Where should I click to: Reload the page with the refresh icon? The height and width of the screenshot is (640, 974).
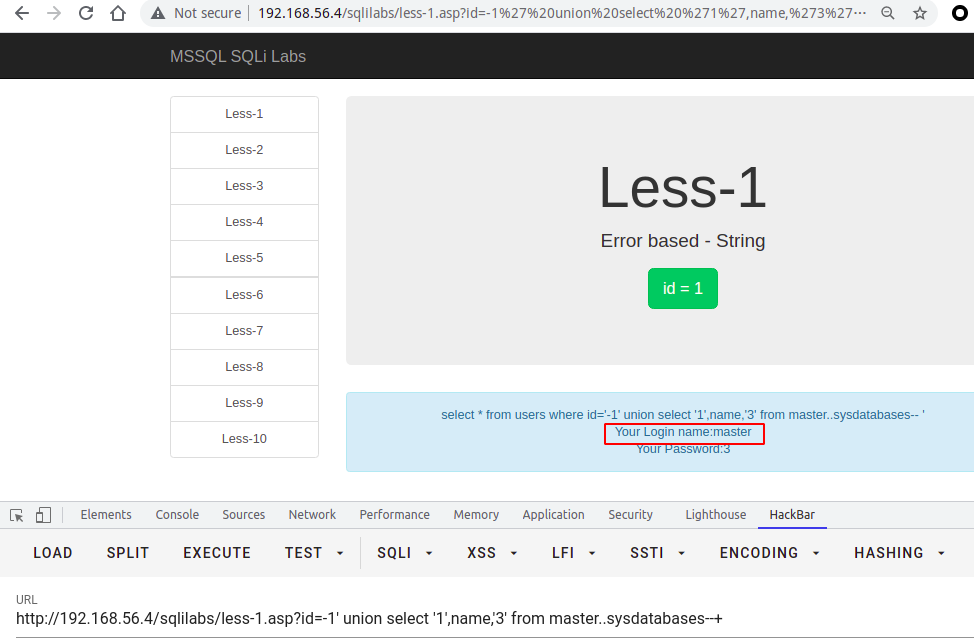pyautogui.click(x=86, y=13)
